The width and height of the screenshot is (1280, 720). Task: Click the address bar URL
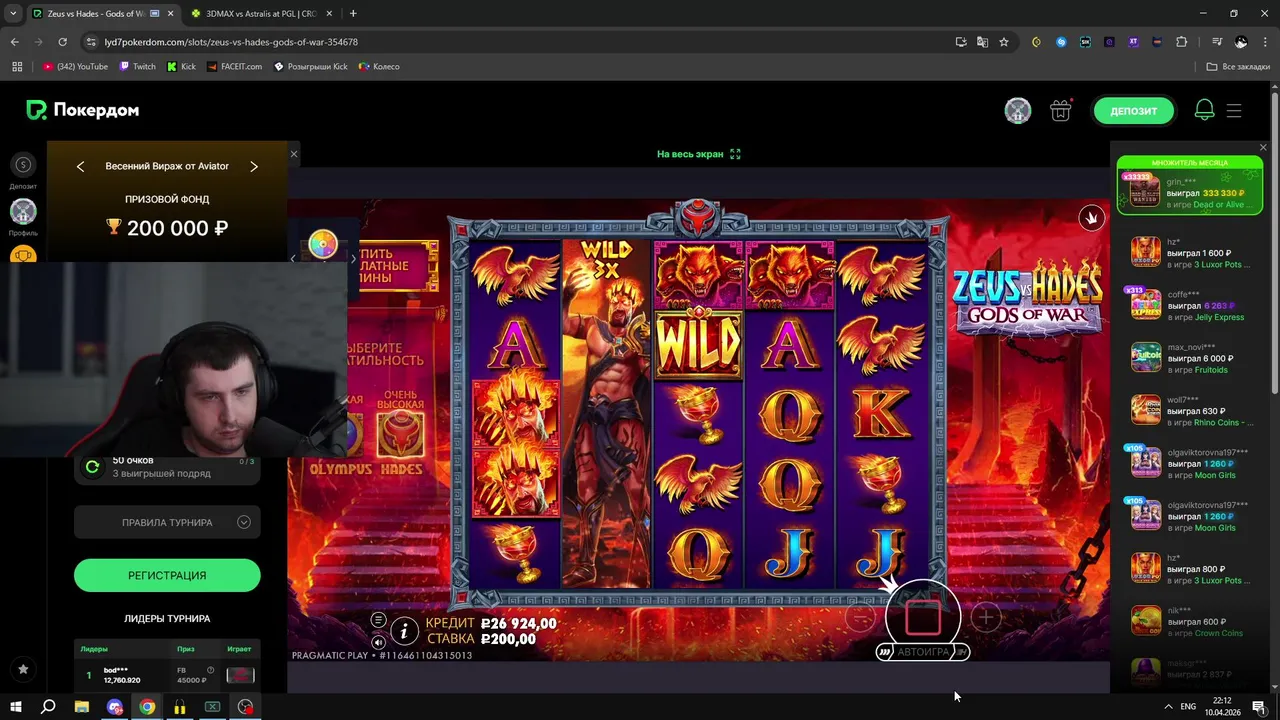point(231,42)
